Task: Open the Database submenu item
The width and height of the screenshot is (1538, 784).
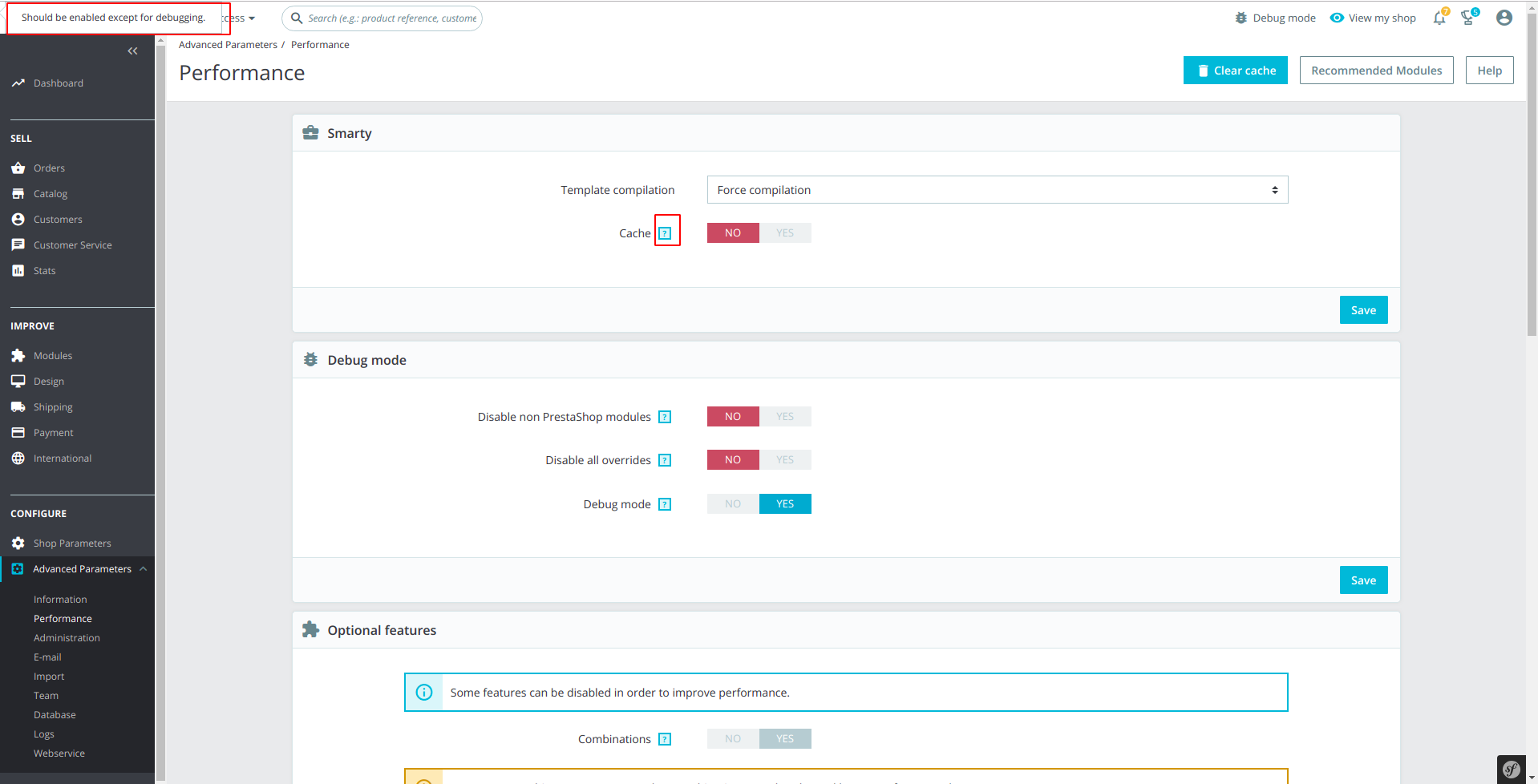Action: coord(55,715)
